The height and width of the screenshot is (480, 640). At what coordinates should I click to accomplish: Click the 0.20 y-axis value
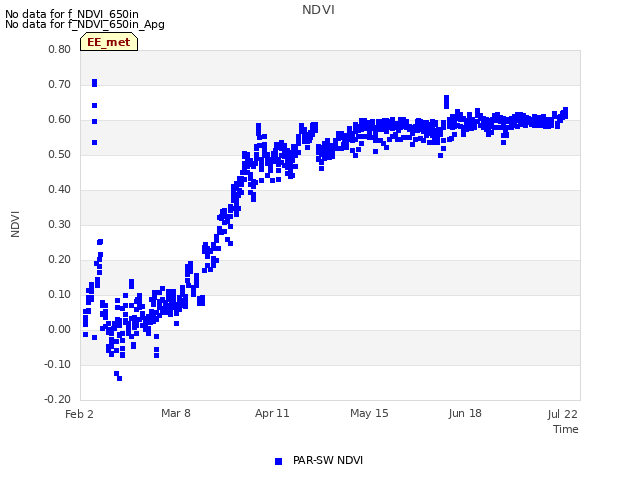(60, 260)
